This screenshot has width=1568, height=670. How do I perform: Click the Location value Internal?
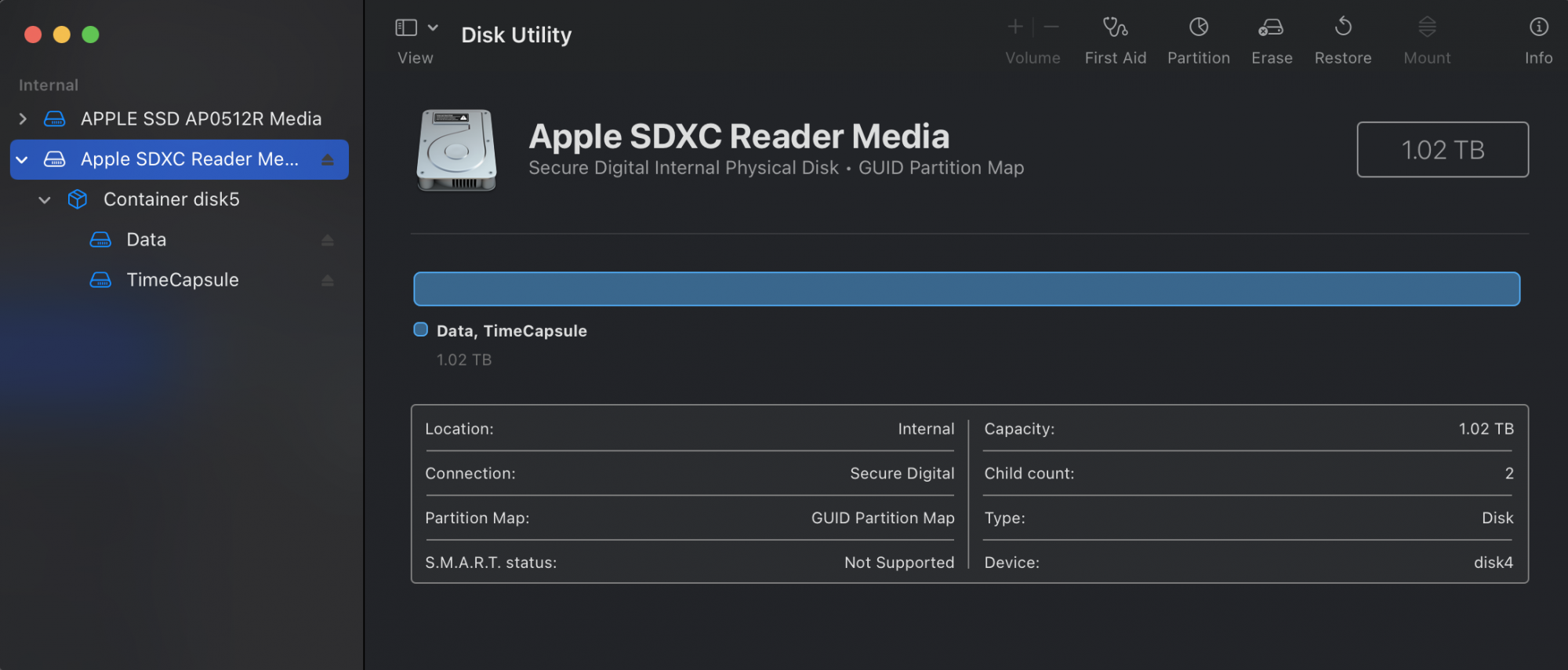[926, 429]
